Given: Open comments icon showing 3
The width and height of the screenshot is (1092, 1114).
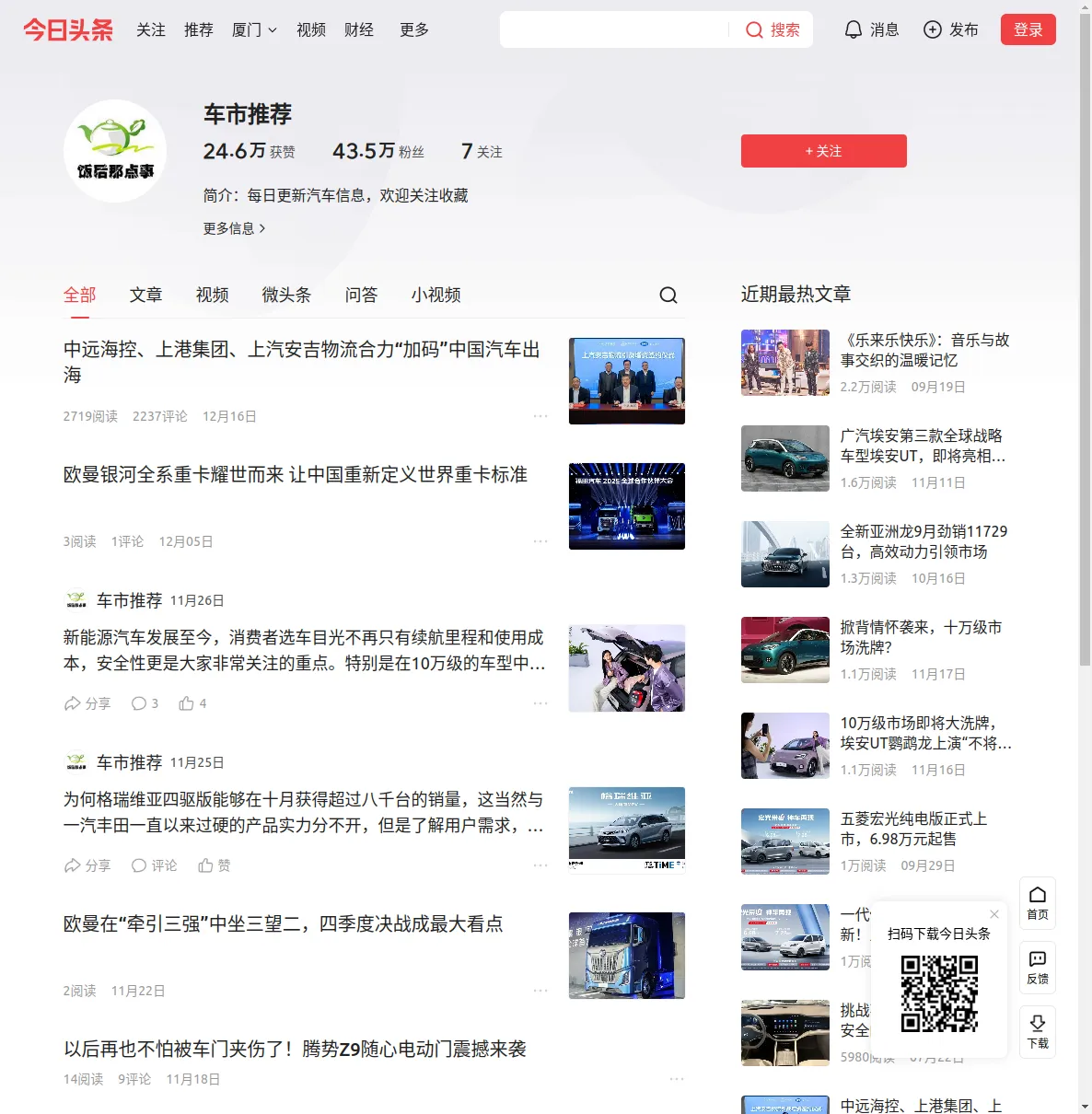Looking at the screenshot, I should (145, 703).
